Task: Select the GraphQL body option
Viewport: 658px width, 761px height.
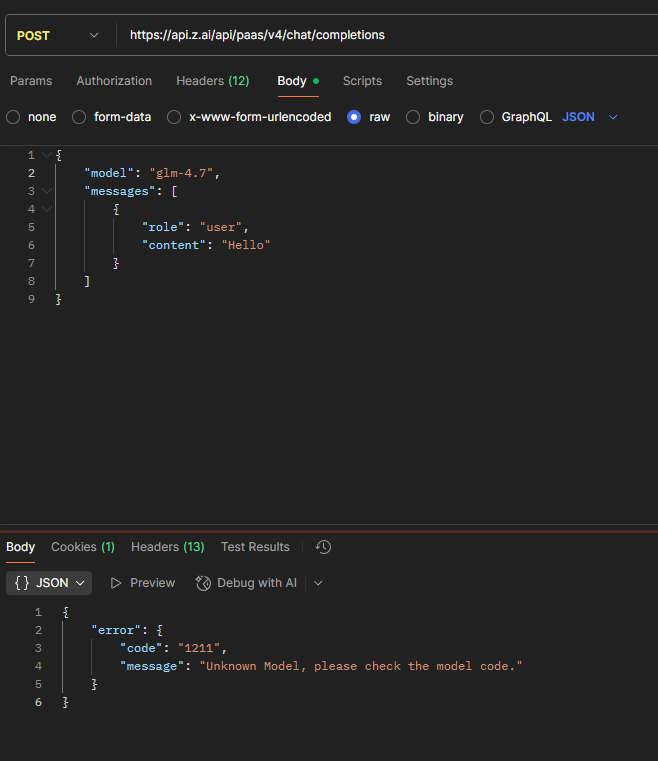Action: [x=487, y=117]
